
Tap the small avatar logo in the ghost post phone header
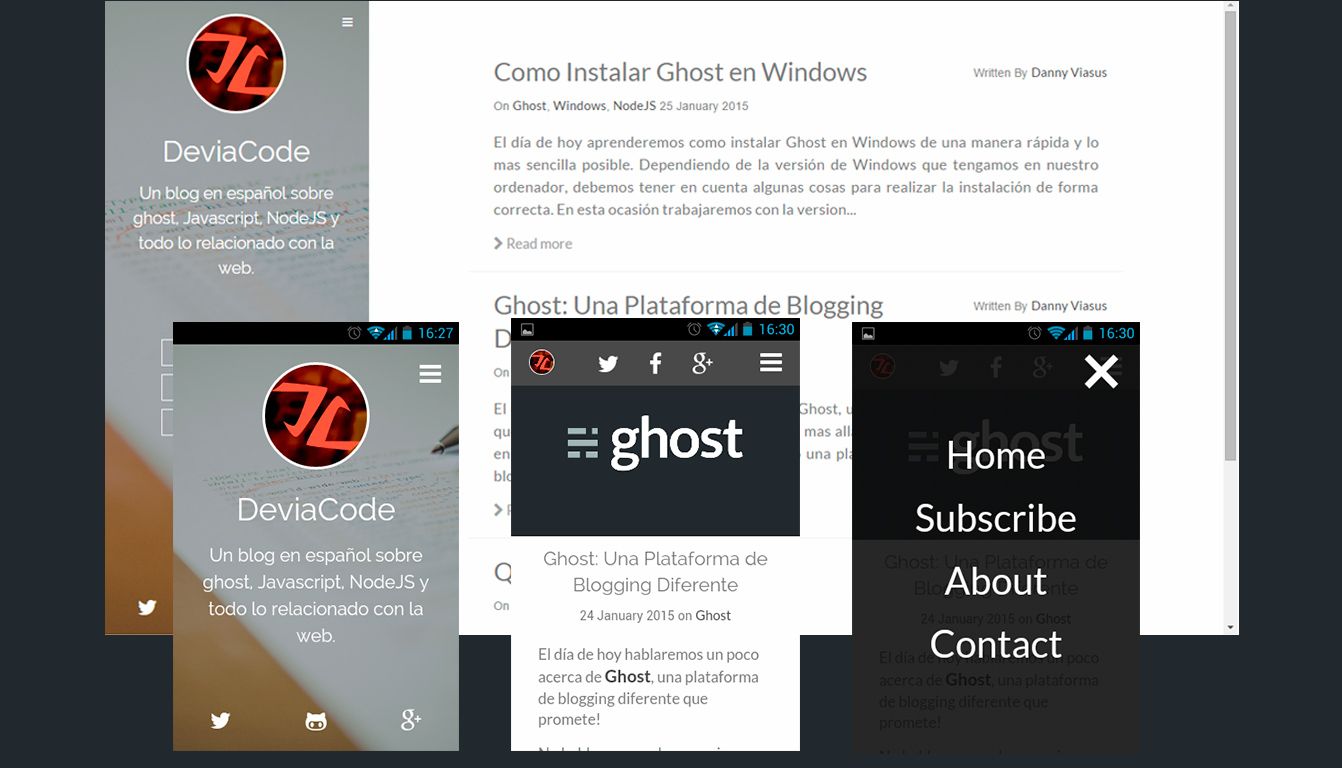[542, 362]
